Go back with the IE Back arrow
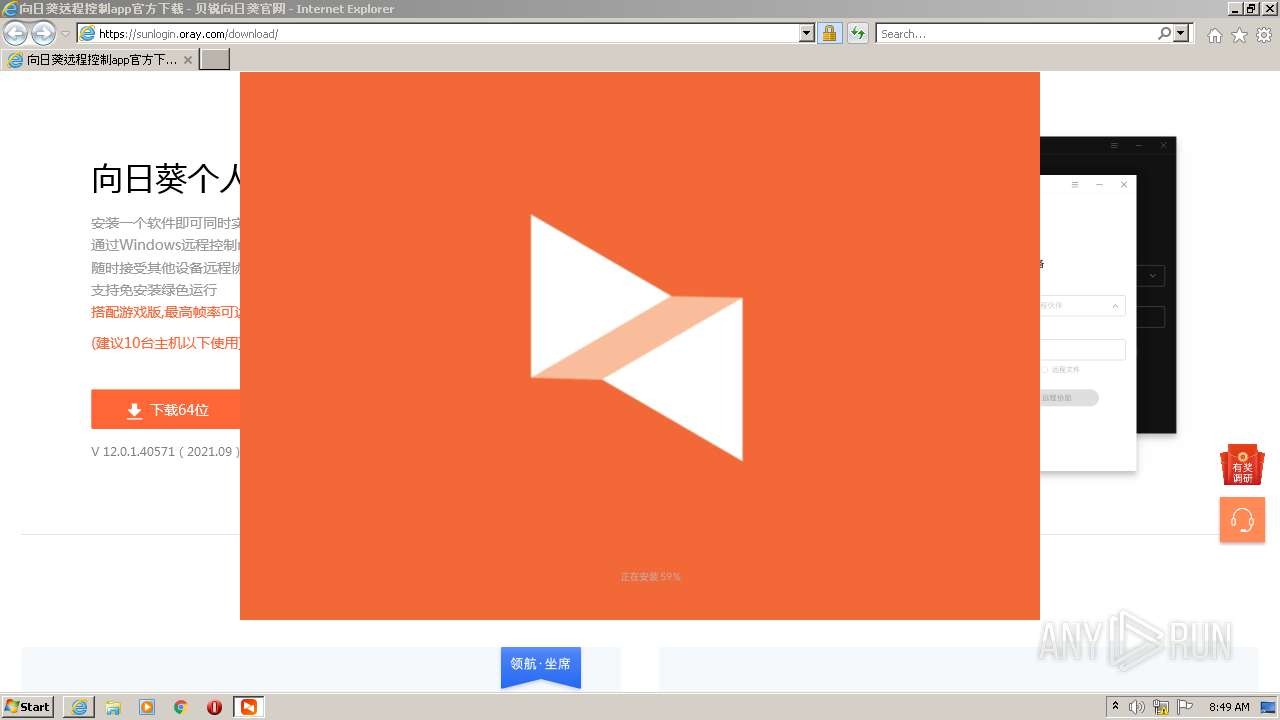 click(x=15, y=33)
